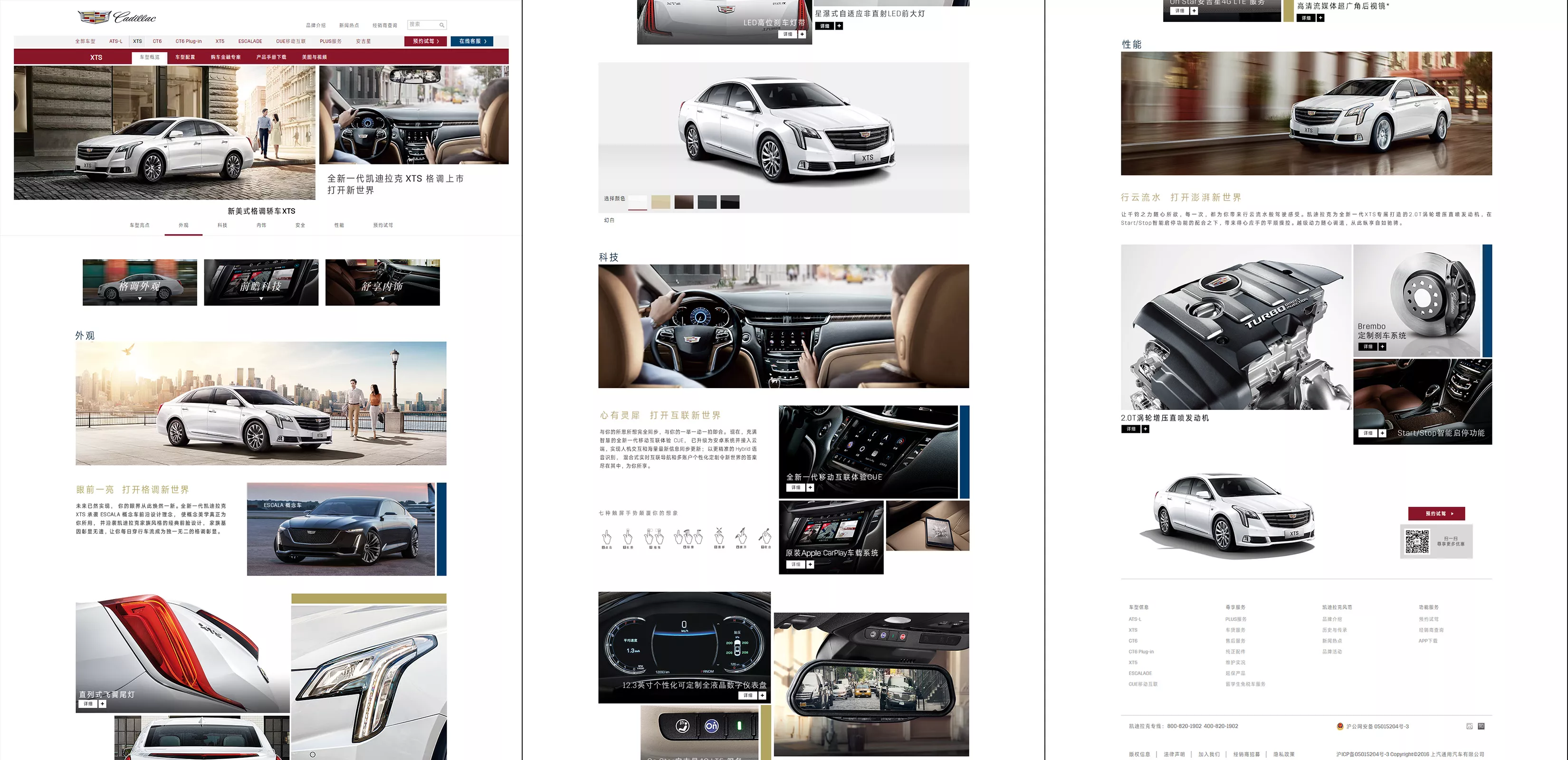Click the plus icon under 直列式飞翼尾灯
Viewport: 1568px width, 760px height.
pos(102,704)
